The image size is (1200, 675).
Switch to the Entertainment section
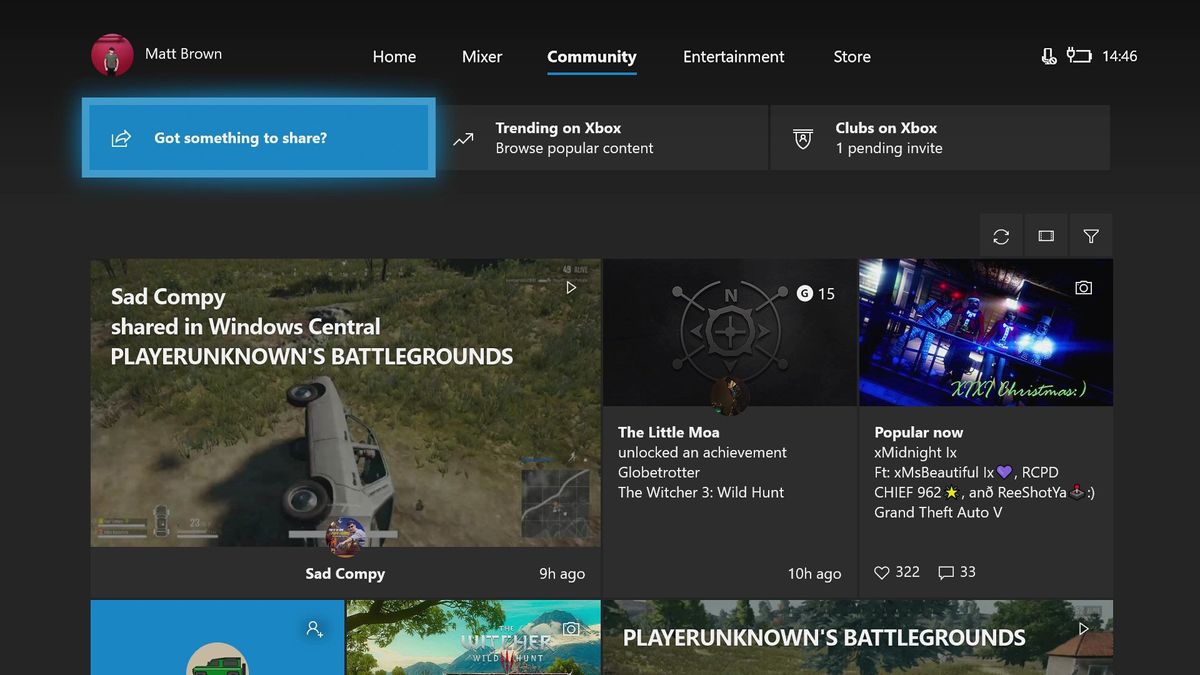(733, 57)
